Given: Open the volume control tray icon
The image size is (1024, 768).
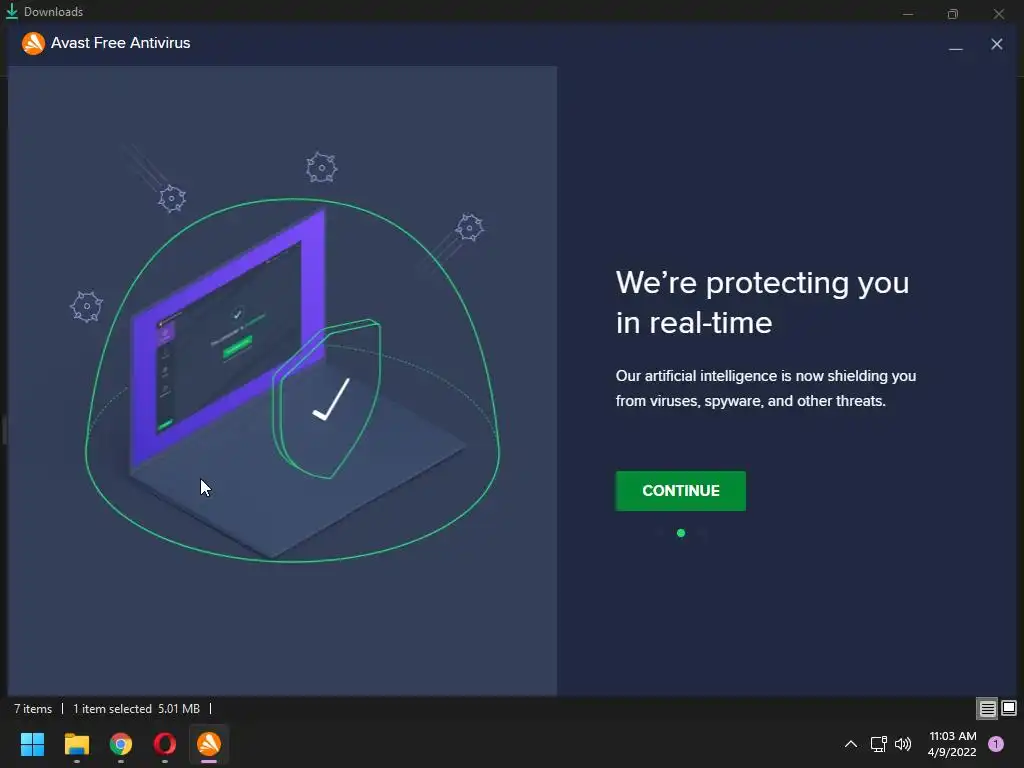Looking at the screenshot, I should [x=903, y=744].
